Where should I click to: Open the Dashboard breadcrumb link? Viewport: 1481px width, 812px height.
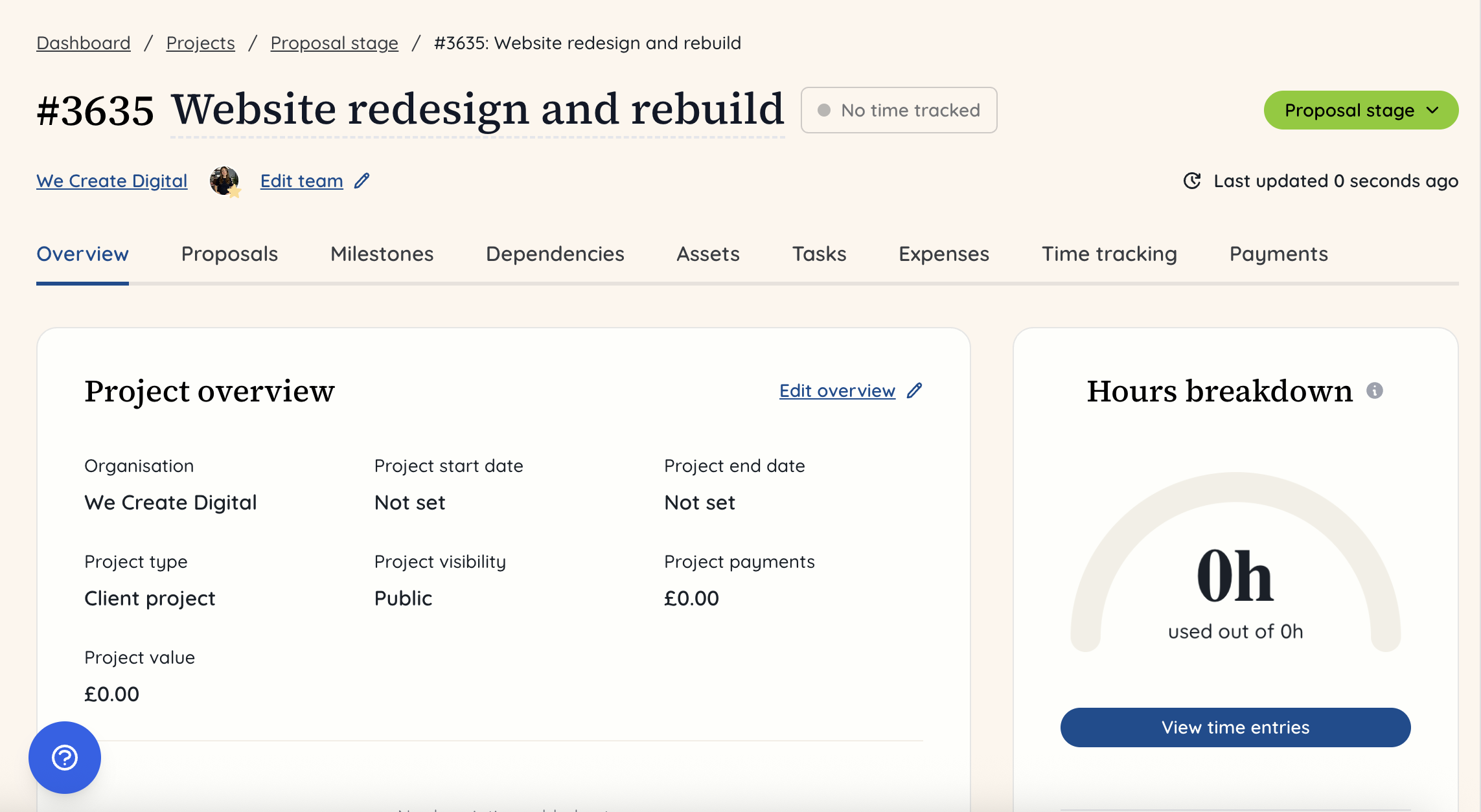(83, 43)
